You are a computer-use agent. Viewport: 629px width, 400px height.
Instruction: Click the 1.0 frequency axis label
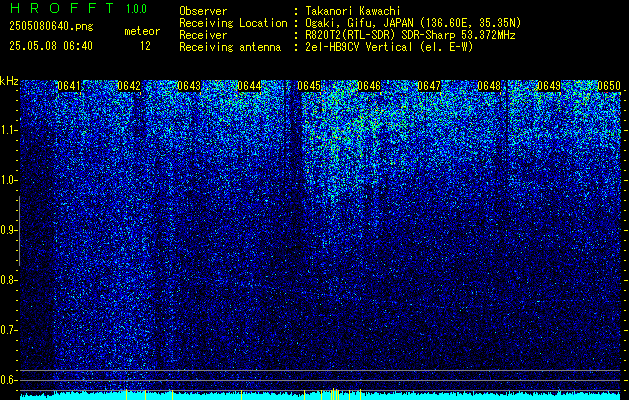(x=9, y=181)
